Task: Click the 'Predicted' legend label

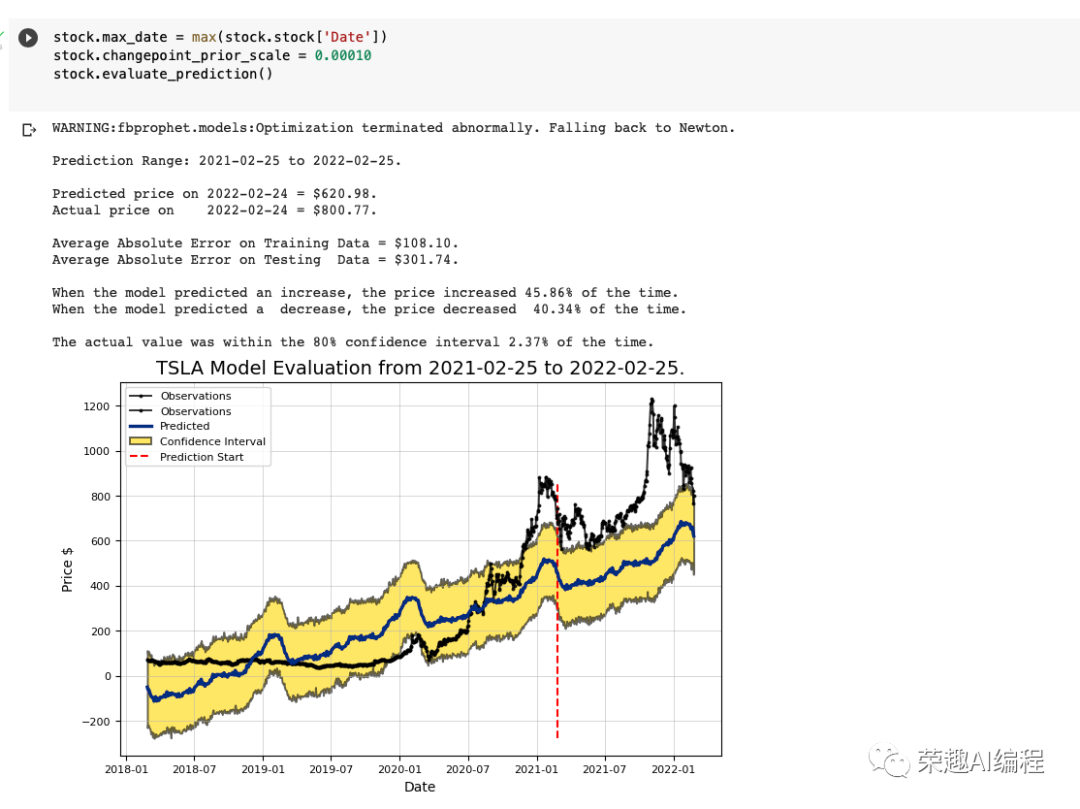Action: click(x=185, y=426)
